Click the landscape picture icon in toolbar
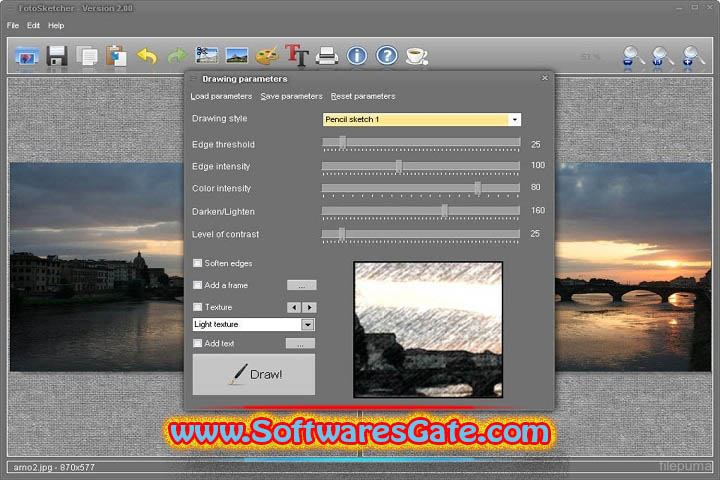Screen dimensions: 720x480 pyautogui.click(x=237, y=56)
